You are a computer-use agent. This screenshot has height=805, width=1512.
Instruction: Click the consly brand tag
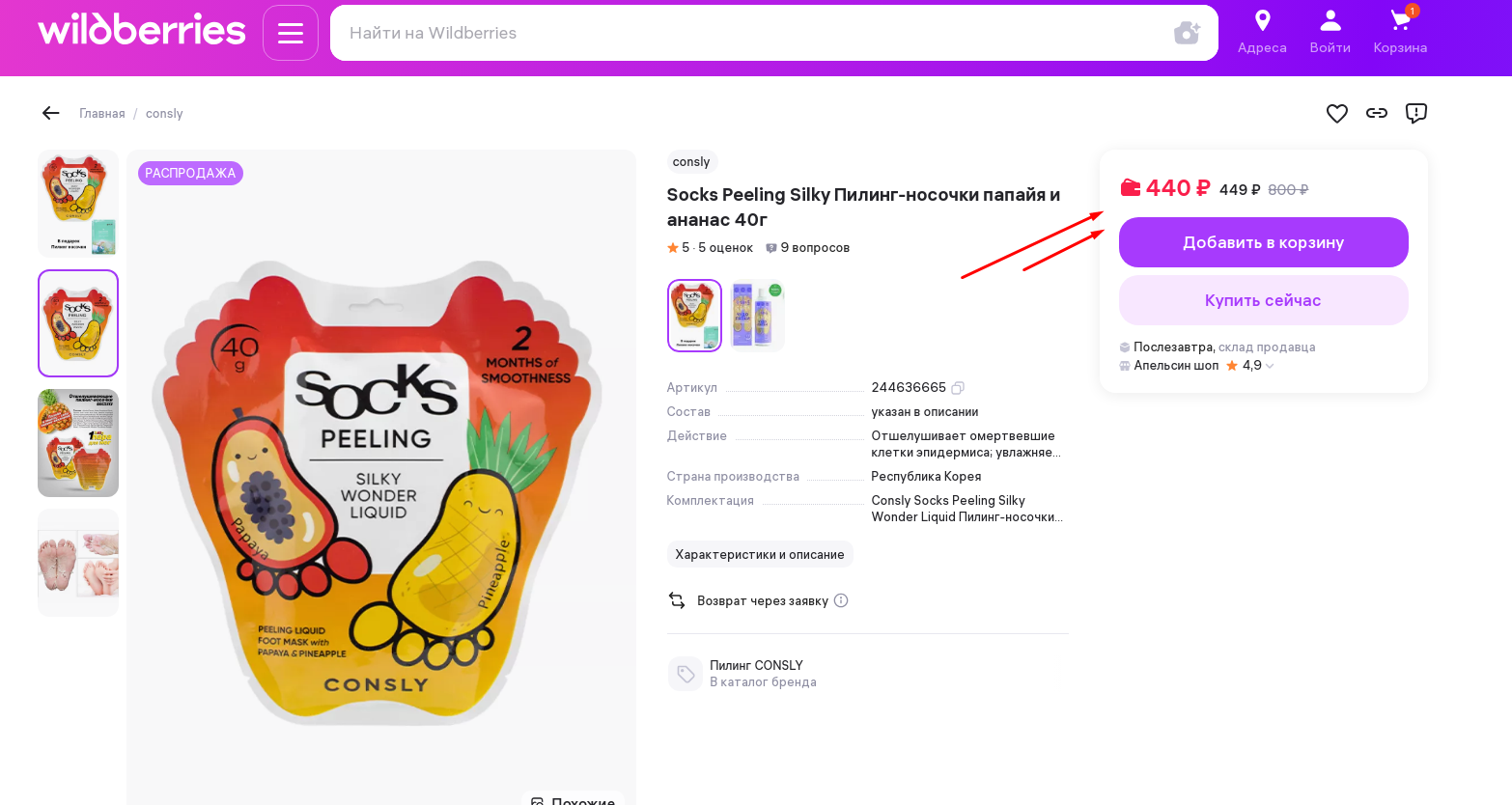[x=691, y=162]
